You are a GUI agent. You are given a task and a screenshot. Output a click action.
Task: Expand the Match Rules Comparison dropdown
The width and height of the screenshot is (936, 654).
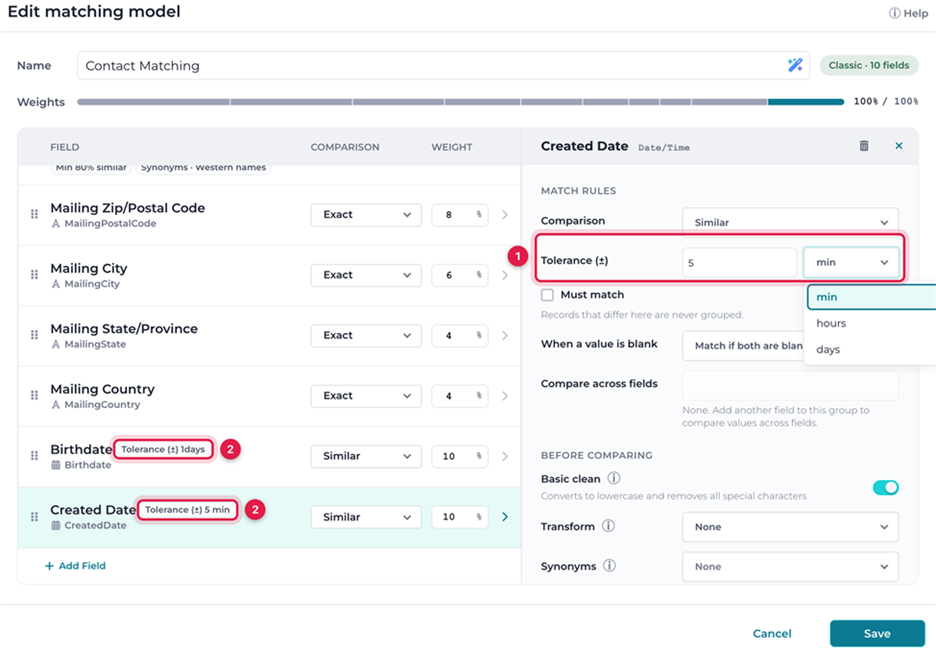[x=790, y=222]
